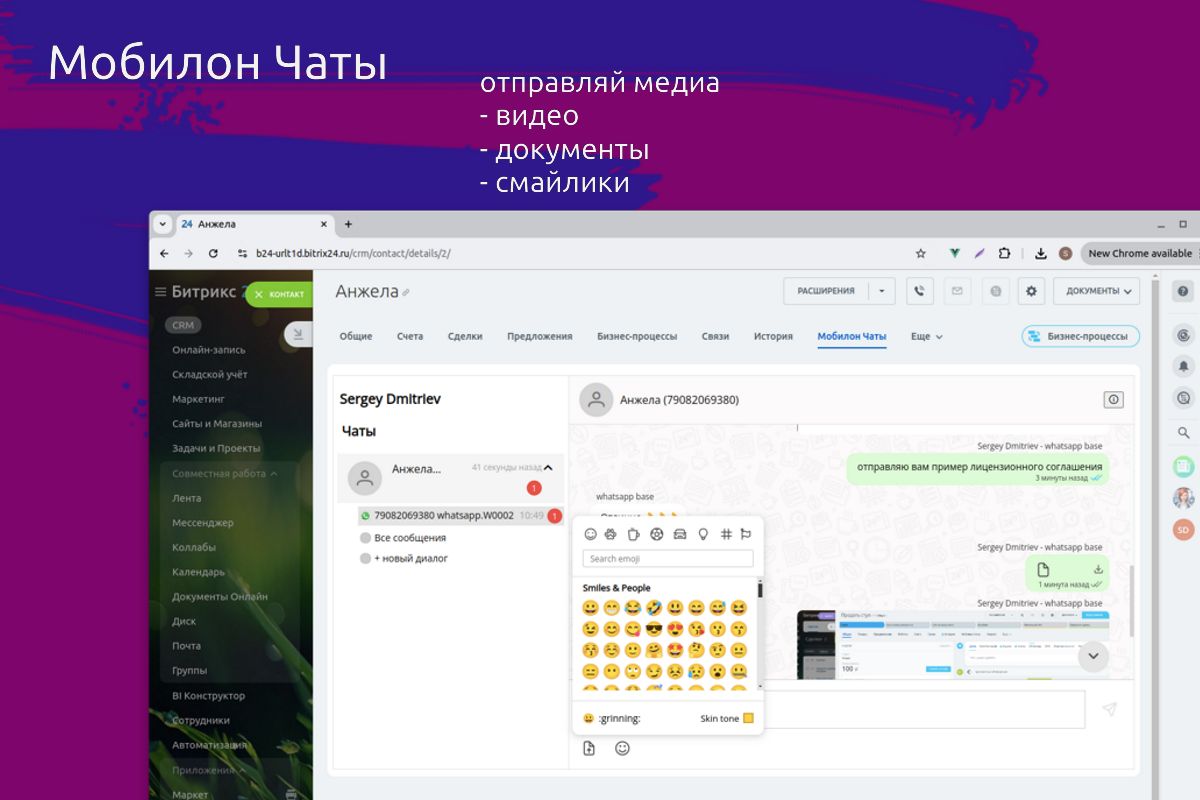Expand the Еще tabs menu

[x=927, y=337]
